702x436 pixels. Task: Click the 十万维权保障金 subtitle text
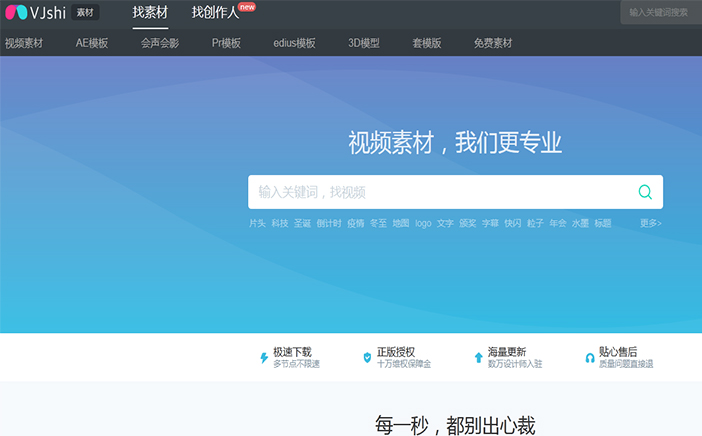404,364
